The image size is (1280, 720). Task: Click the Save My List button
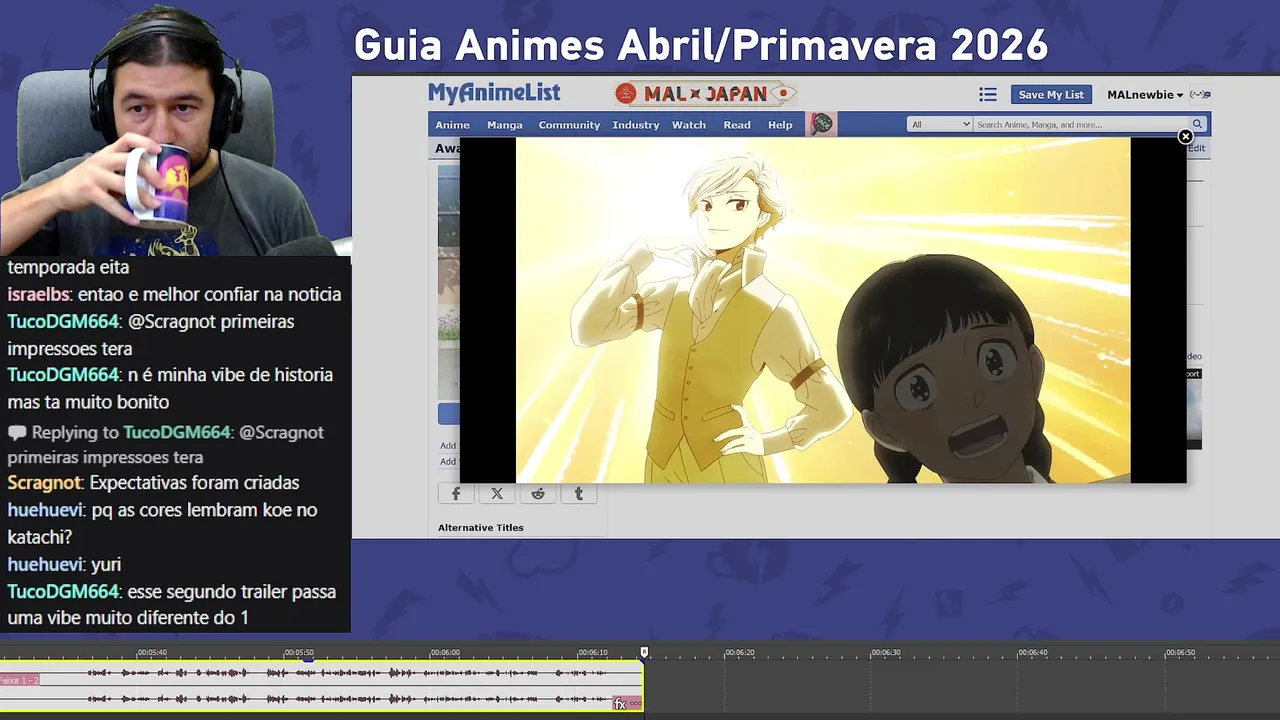pos(1051,94)
